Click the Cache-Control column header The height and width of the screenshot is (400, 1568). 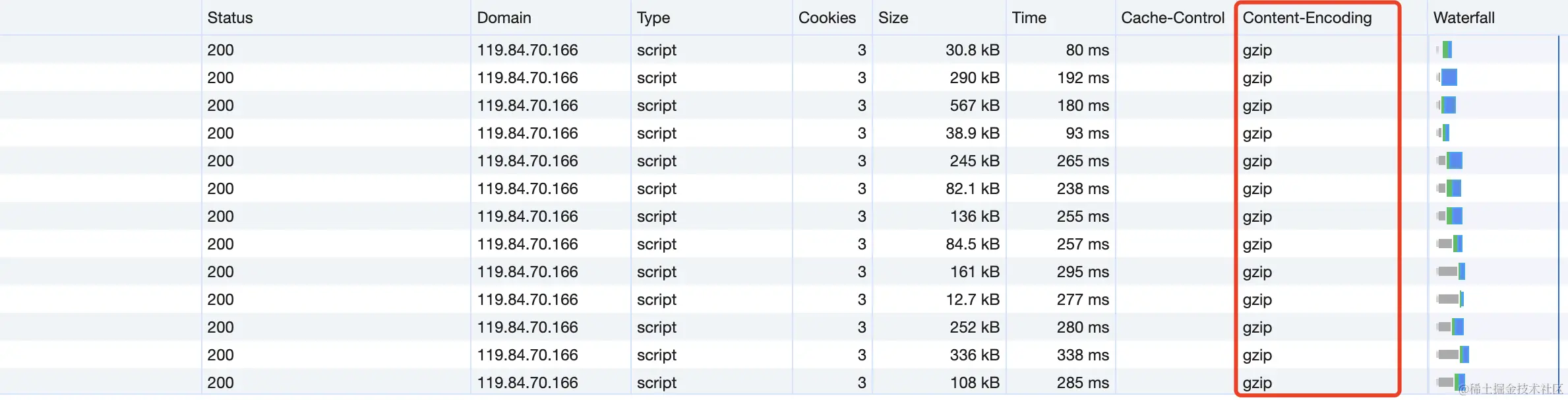[x=1172, y=18]
